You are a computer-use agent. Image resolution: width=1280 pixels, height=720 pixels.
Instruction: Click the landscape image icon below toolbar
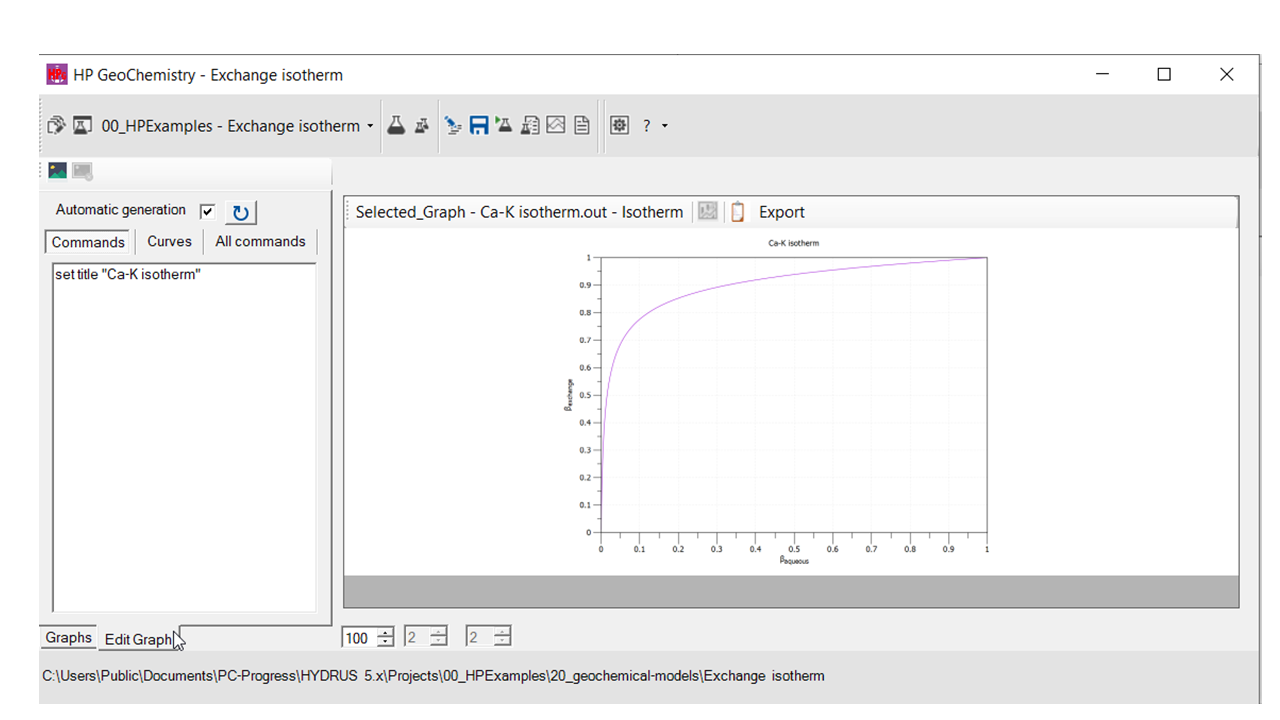(57, 171)
